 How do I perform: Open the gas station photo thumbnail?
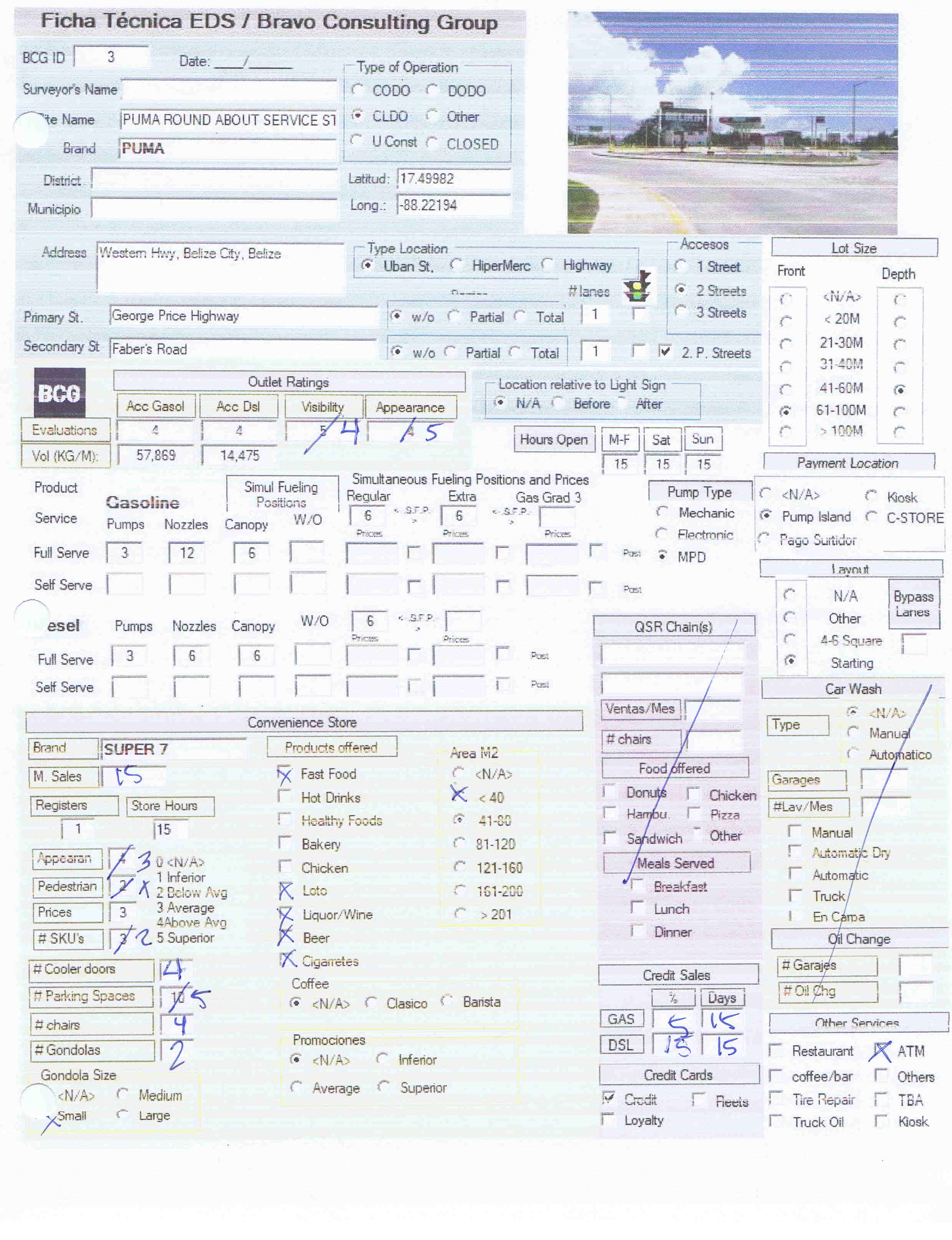pyautogui.click(x=733, y=123)
